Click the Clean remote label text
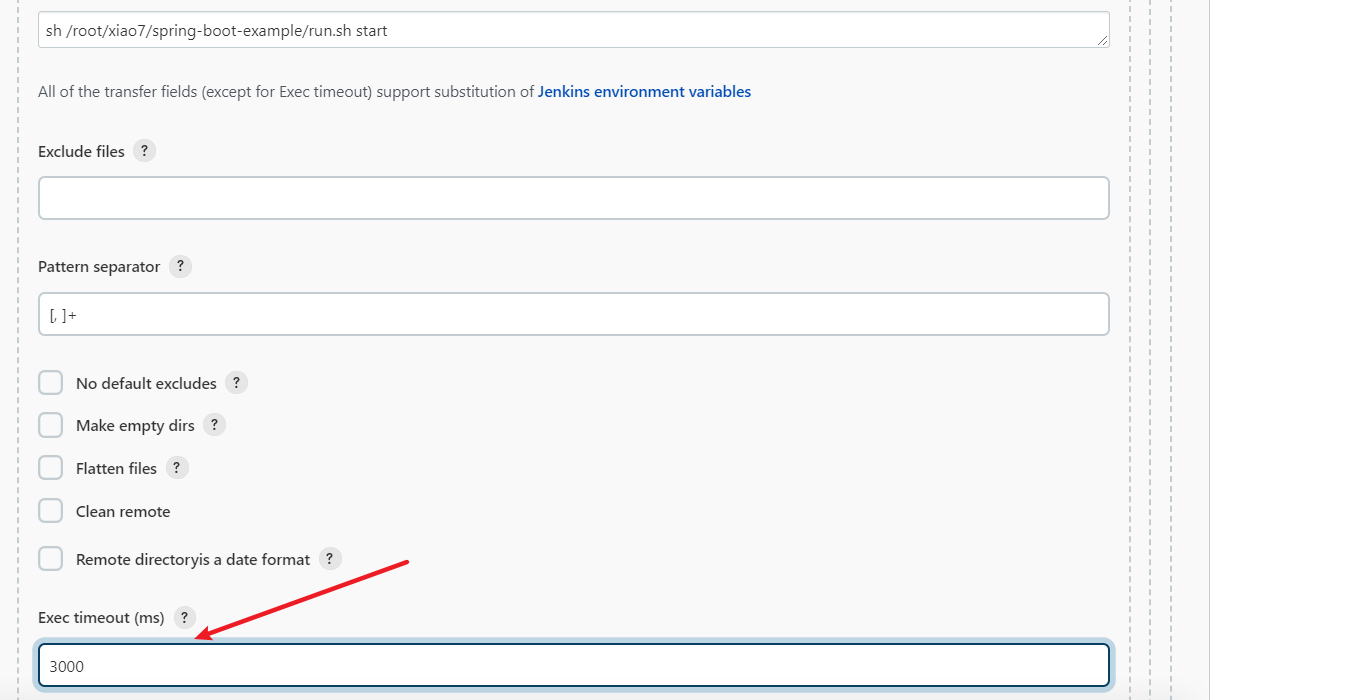The width and height of the screenshot is (1359, 700). pyautogui.click(x=123, y=512)
